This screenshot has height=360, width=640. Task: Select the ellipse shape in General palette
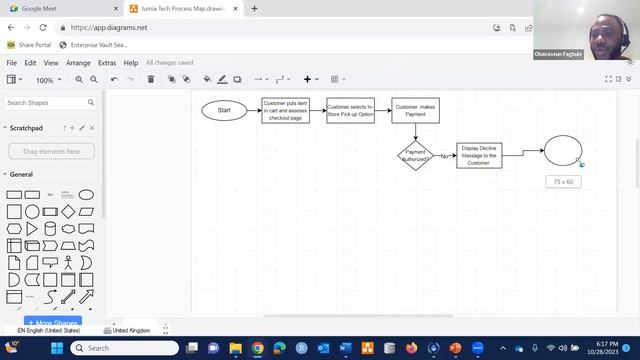pyautogui.click(x=86, y=195)
